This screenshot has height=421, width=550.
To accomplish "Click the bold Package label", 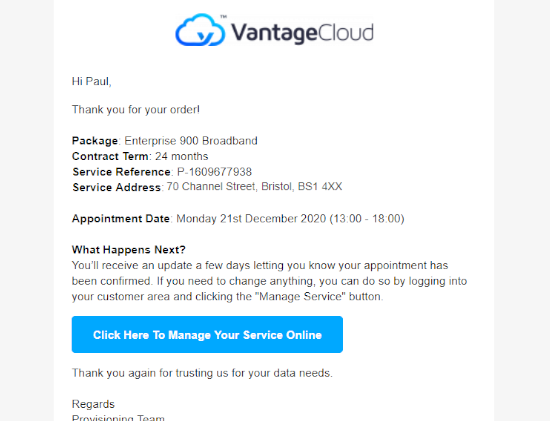I will (95, 141).
